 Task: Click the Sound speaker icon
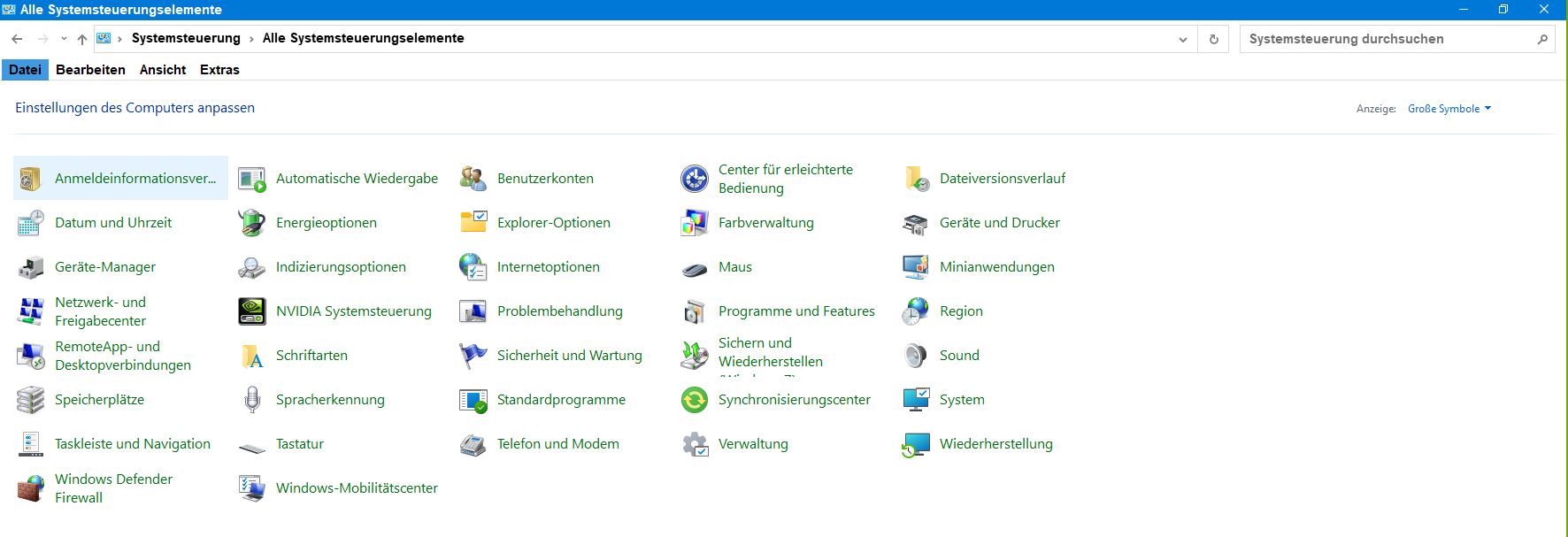point(915,356)
